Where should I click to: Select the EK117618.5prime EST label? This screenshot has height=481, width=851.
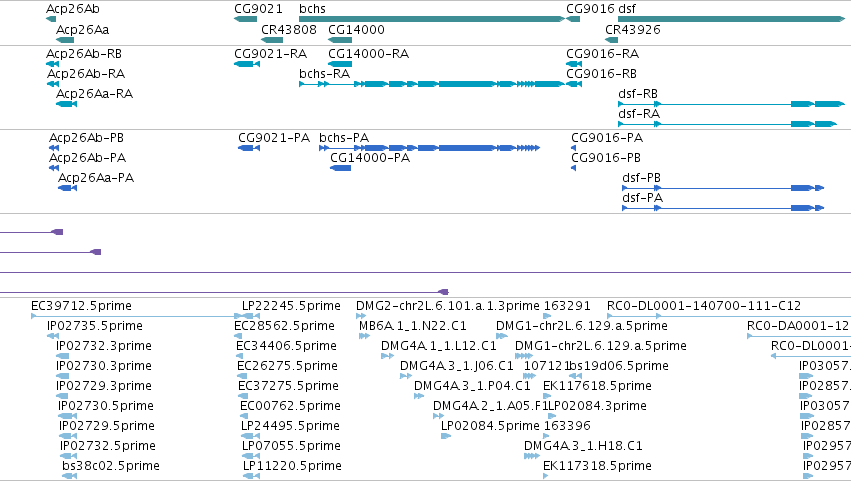(x=597, y=386)
